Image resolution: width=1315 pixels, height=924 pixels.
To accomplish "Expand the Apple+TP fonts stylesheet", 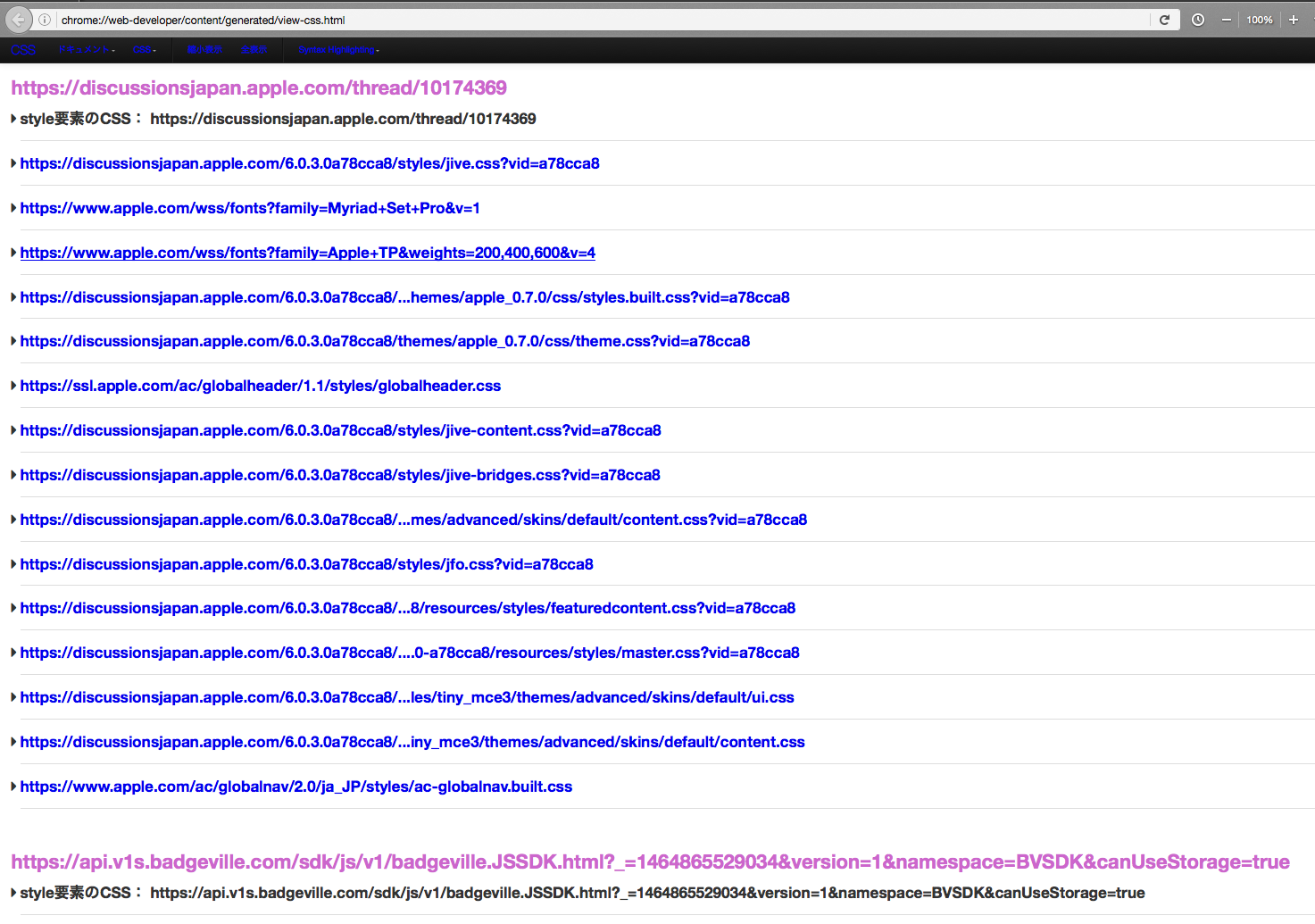I will (13, 253).
